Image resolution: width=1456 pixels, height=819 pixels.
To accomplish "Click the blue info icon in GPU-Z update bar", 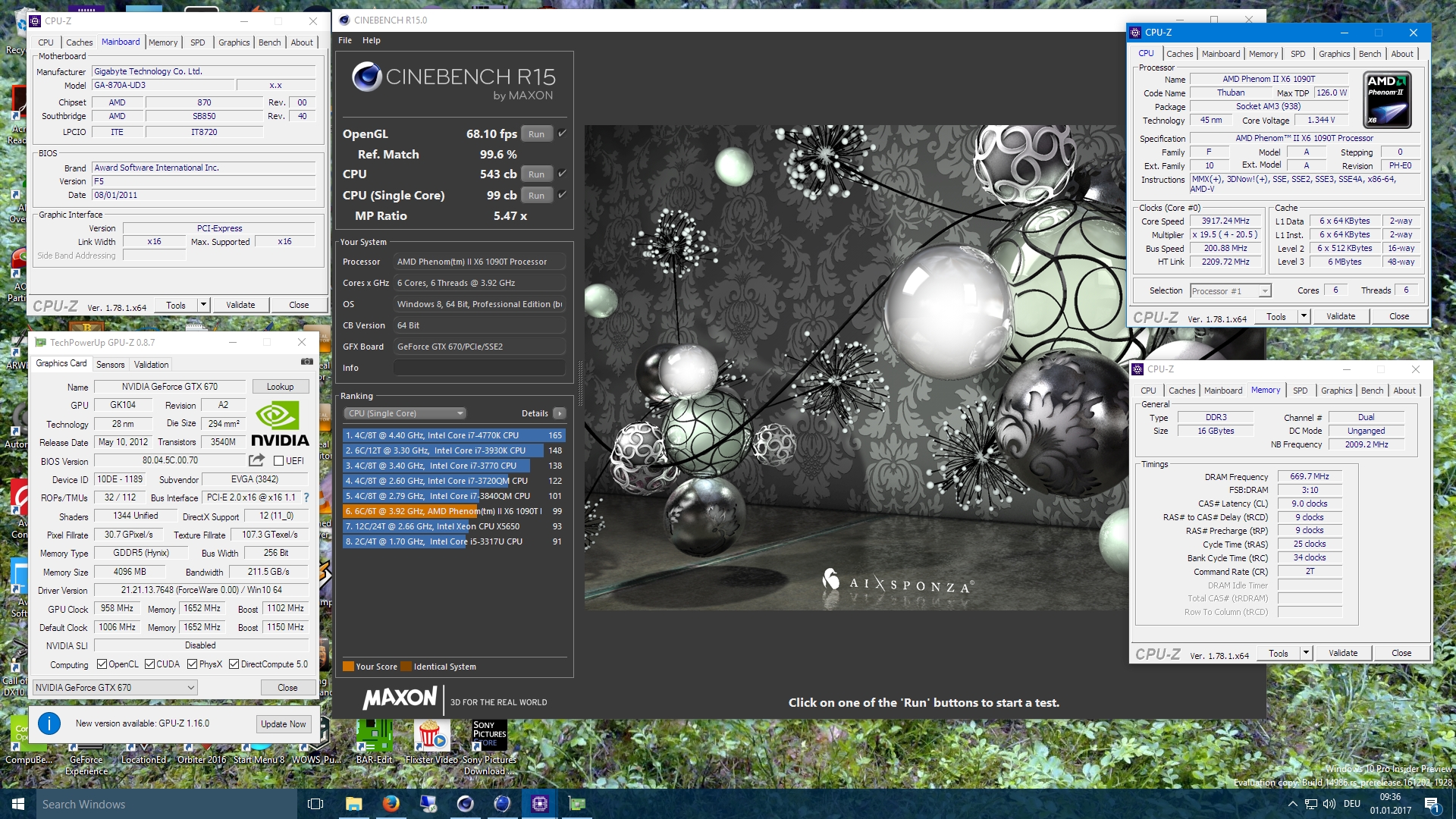I will click(x=49, y=723).
